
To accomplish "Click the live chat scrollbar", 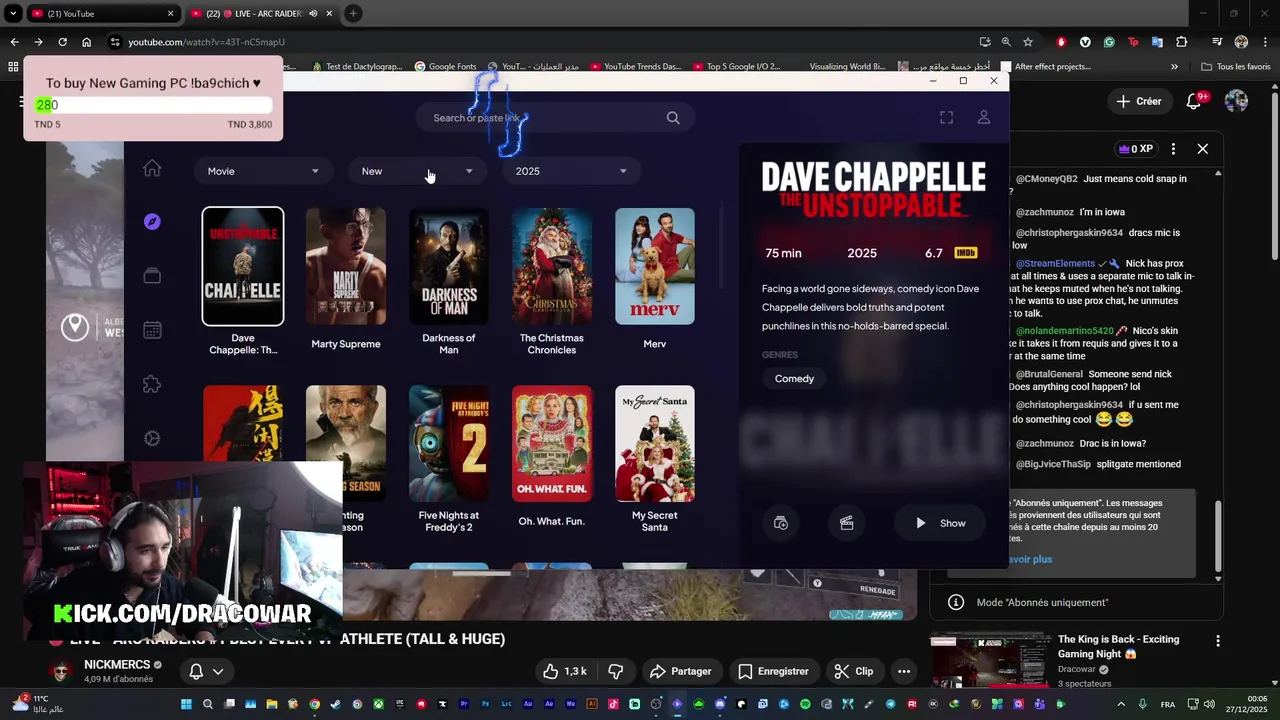I will coord(1217,538).
